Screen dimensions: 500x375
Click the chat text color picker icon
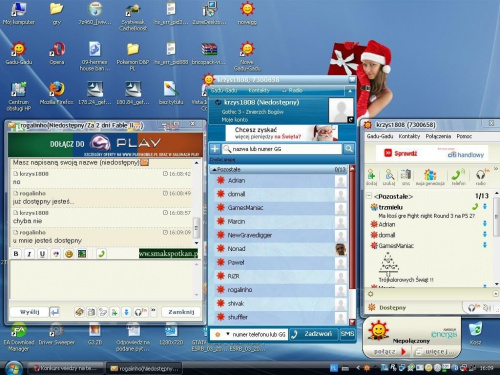click(x=56, y=254)
